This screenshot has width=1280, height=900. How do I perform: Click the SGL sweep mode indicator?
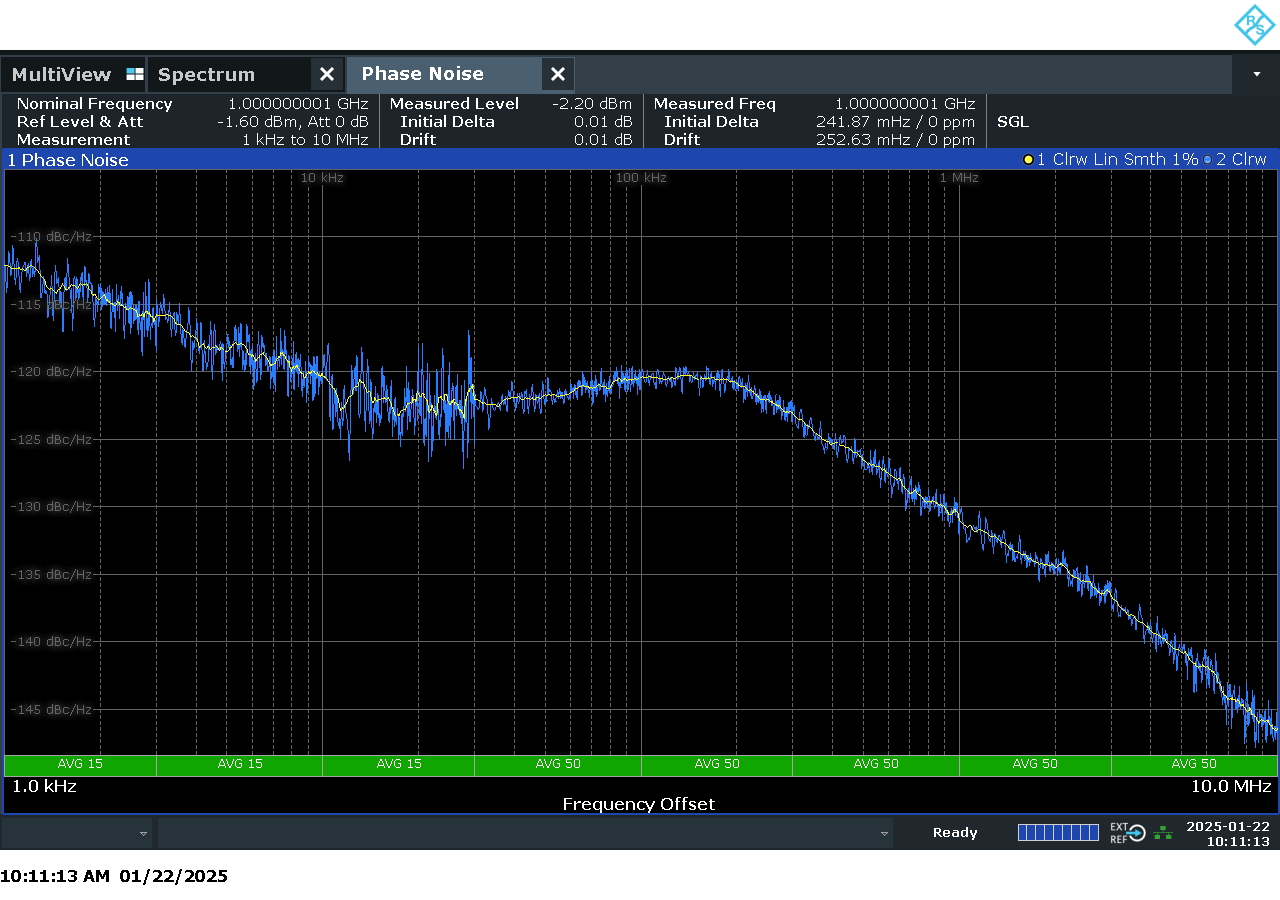coord(1013,122)
